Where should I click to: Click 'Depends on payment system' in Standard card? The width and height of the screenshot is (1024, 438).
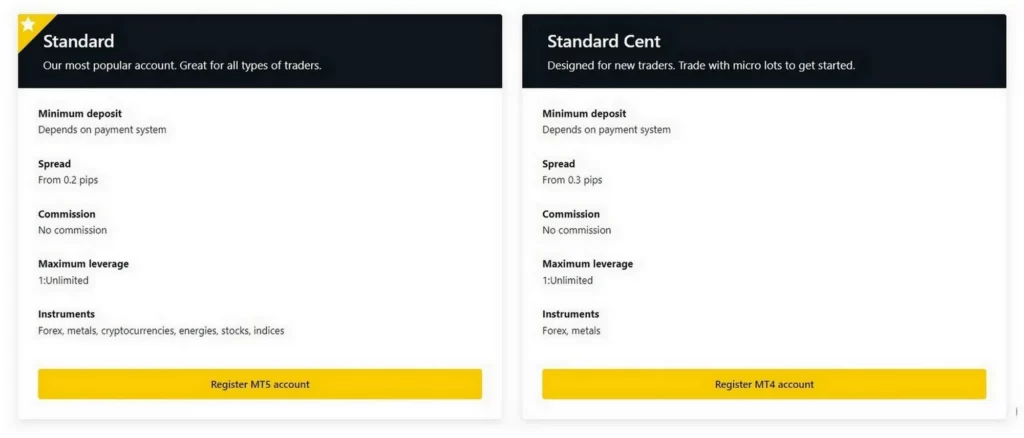point(102,130)
